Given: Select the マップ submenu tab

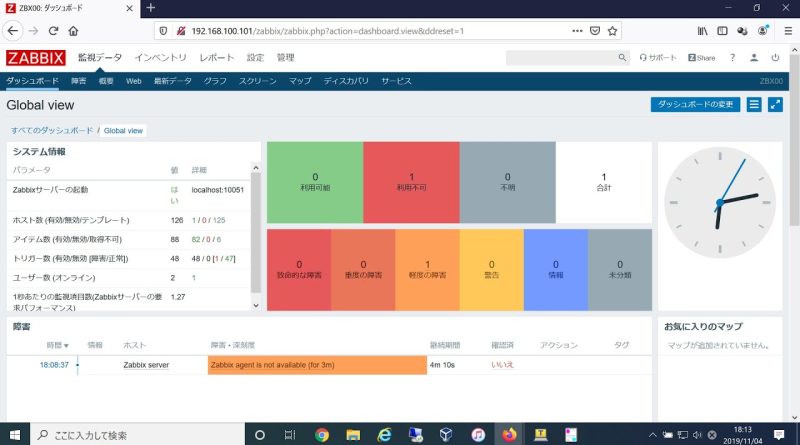Looking at the screenshot, I should (300, 81).
